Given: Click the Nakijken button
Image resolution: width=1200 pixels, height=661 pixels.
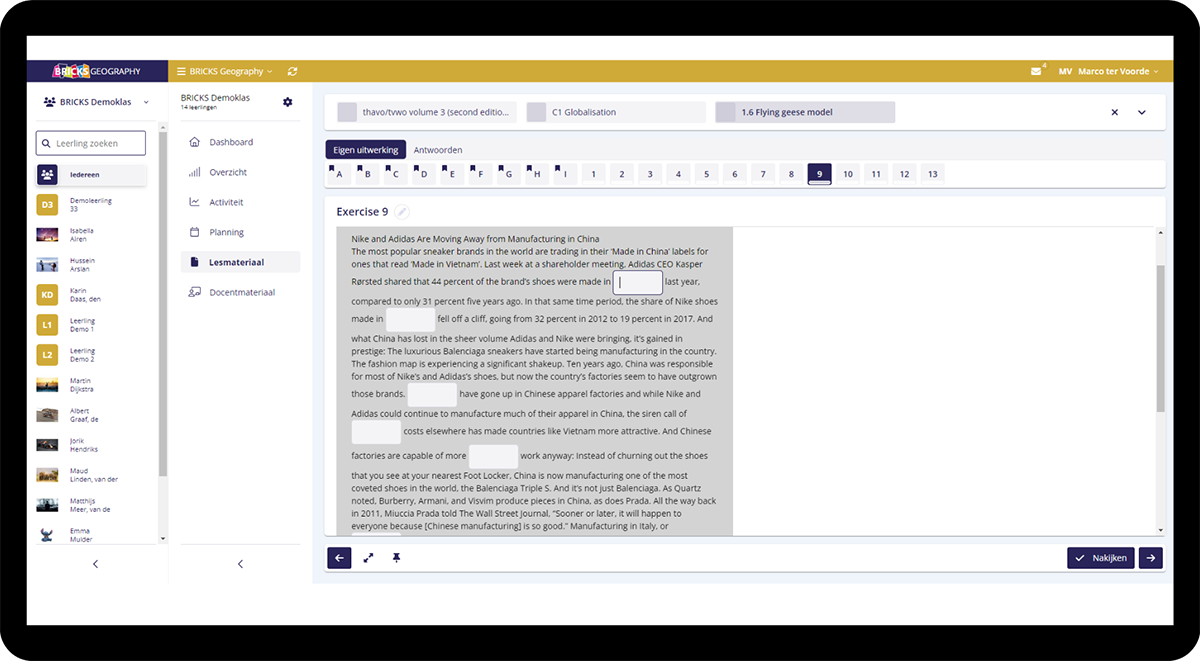Looking at the screenshot, I should [x=1100, y=558].
